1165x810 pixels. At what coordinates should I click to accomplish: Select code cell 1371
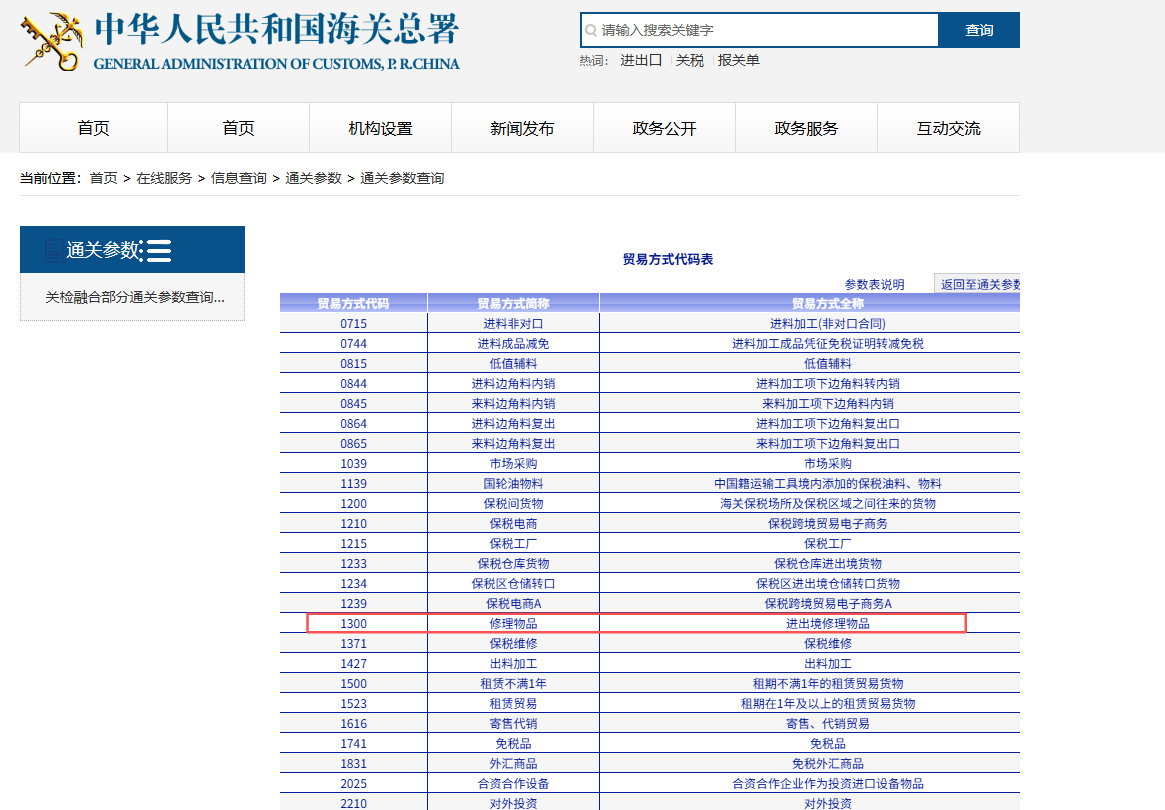354,644
